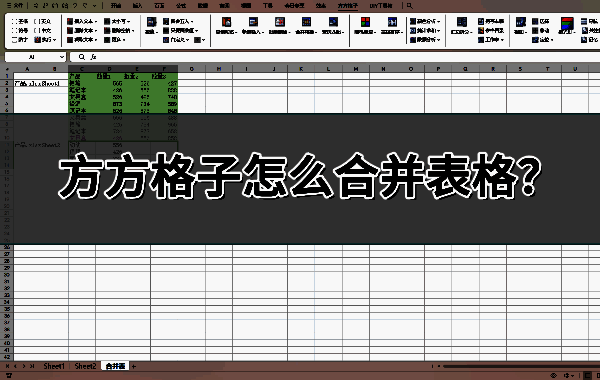
Task: Select row 30 header
Action: pyautogui.click(x=7, y=275)
